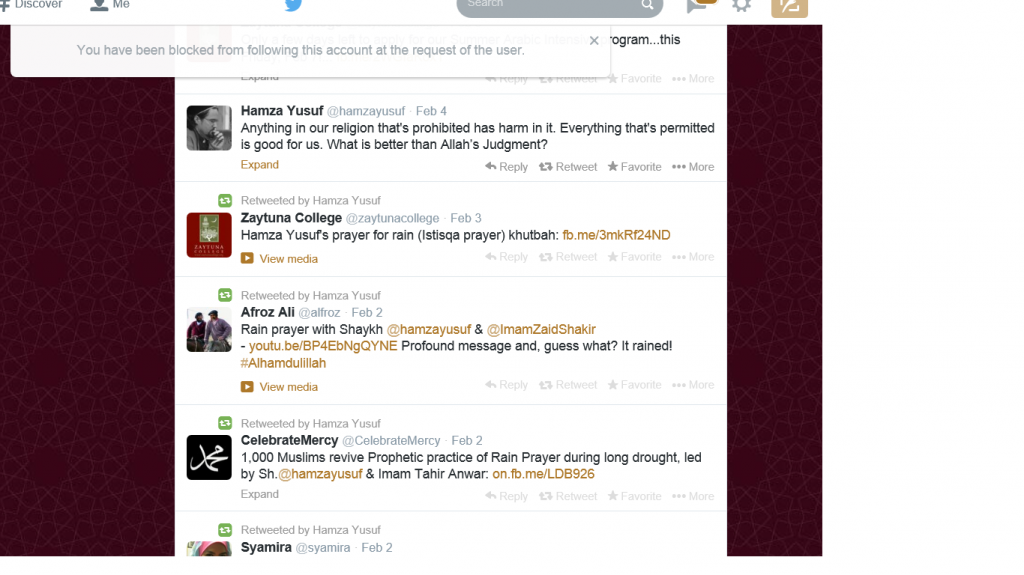Open More options on Hamza Yusuf tweet

(693, 167)
